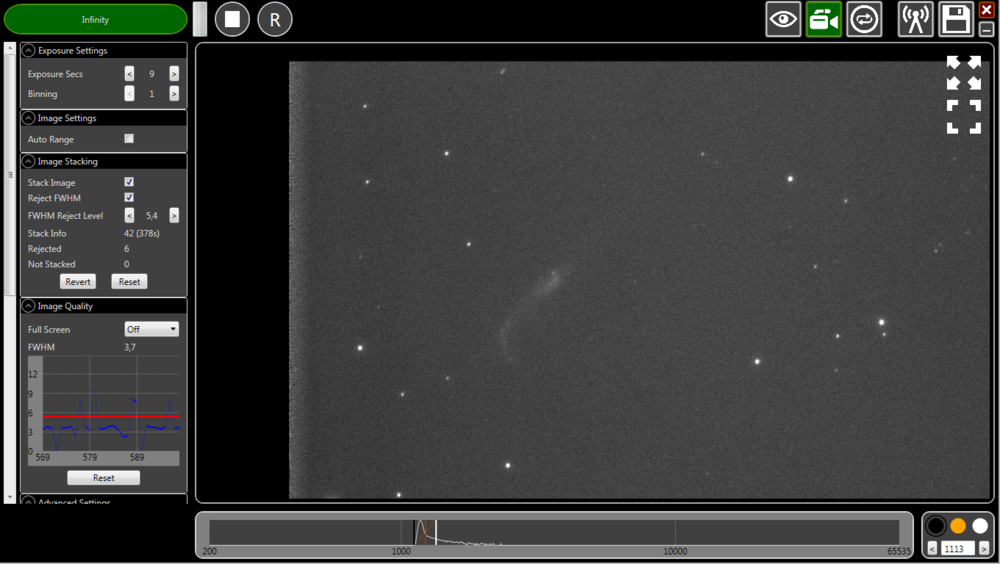1000x564 pixels.
Task: Collapse the Image Stacking section
Action: point(29,161)
